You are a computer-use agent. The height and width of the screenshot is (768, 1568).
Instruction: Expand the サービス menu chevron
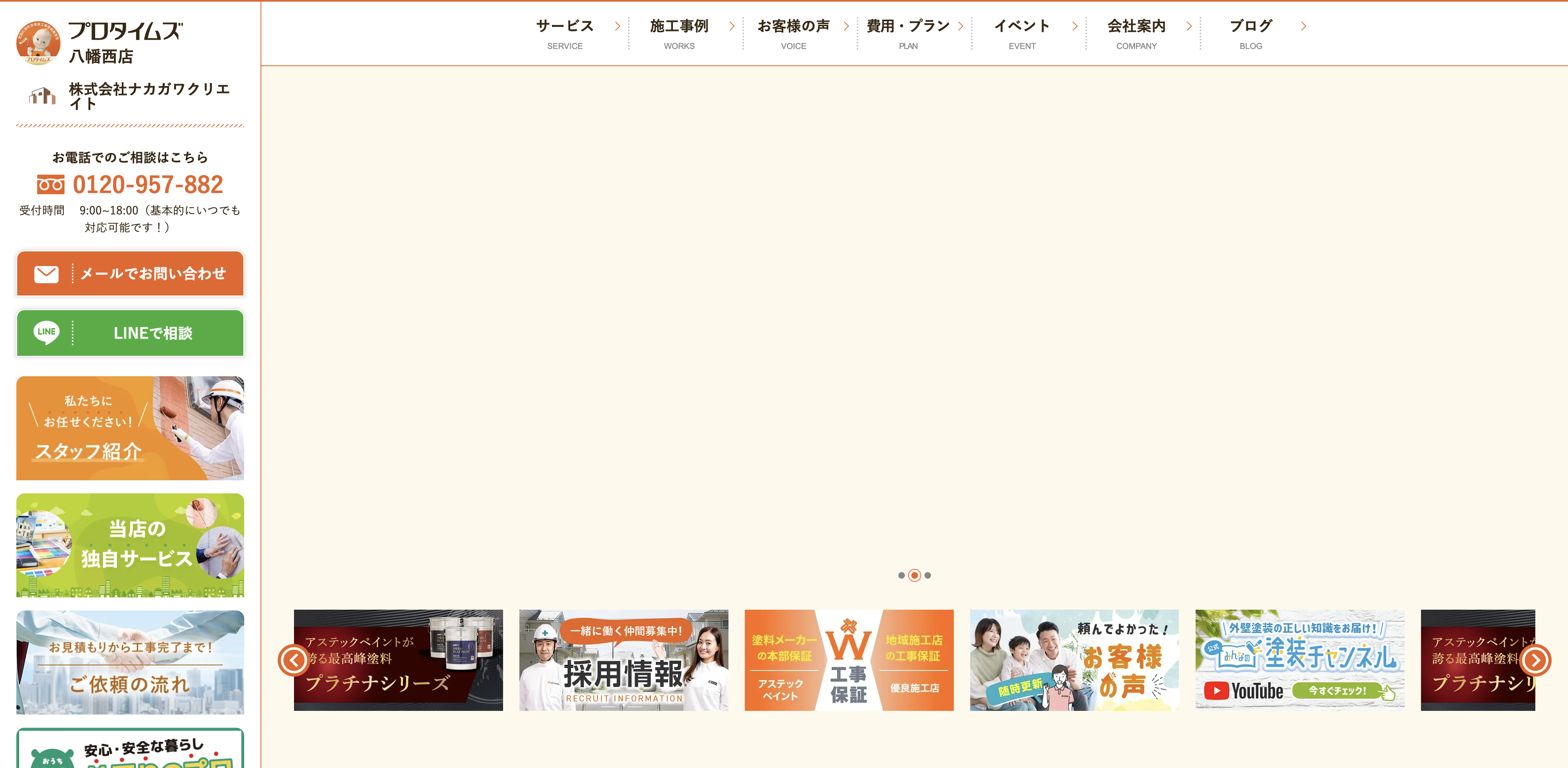coord(618,26)
